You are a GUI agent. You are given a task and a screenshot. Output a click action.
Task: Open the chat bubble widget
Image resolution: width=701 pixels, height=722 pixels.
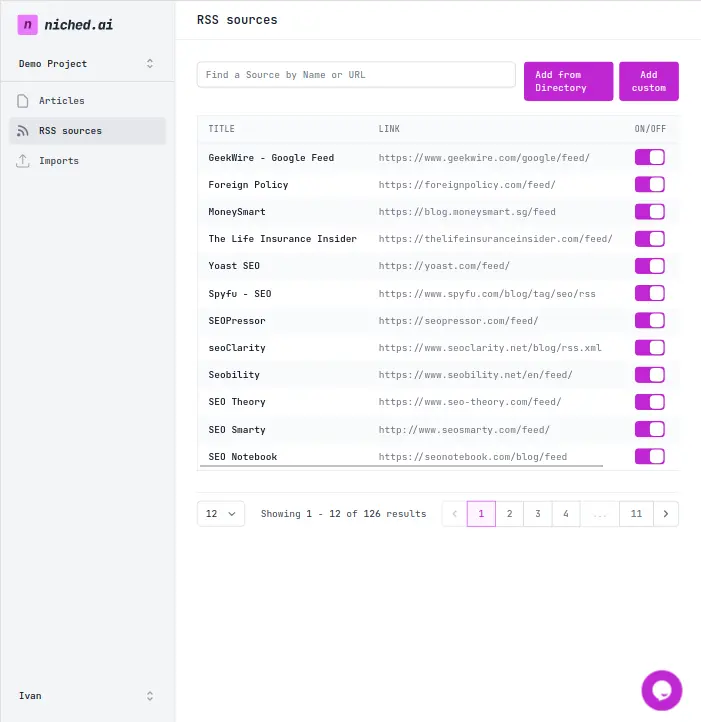click(661, 690)
